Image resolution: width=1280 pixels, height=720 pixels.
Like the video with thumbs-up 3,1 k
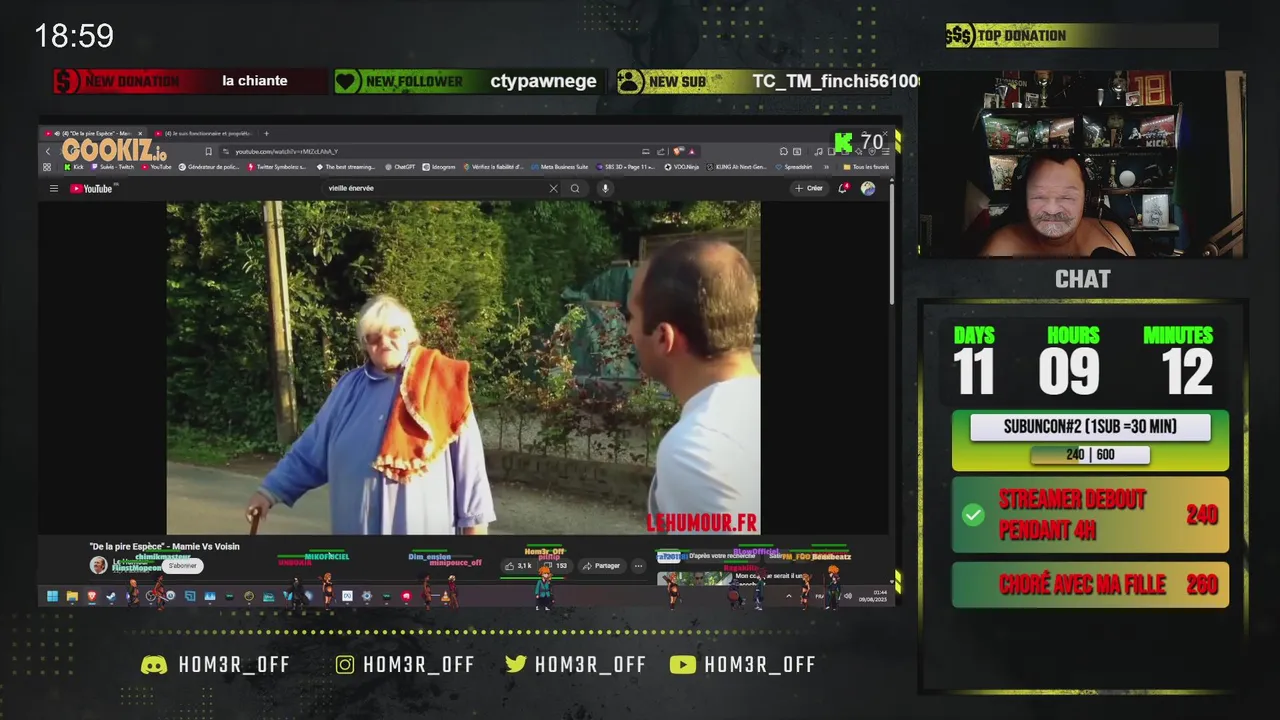point(519,566)
